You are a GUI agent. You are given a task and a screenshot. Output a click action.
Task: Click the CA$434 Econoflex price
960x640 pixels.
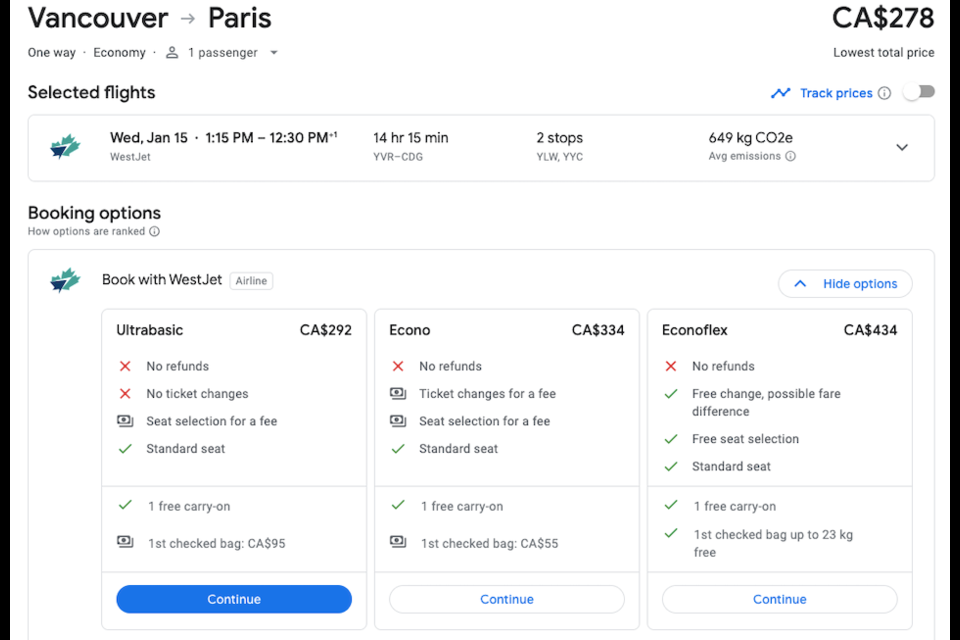[x=871, y=330]
